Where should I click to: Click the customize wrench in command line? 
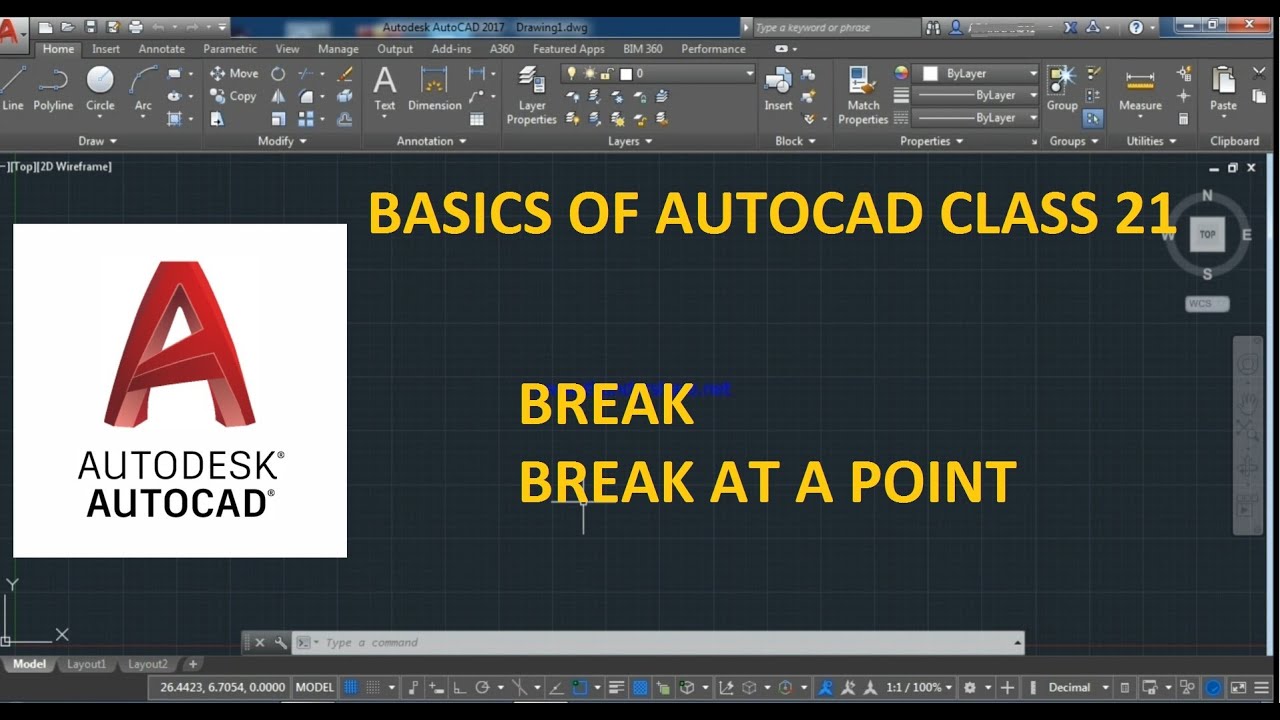[x=281, y=643]
